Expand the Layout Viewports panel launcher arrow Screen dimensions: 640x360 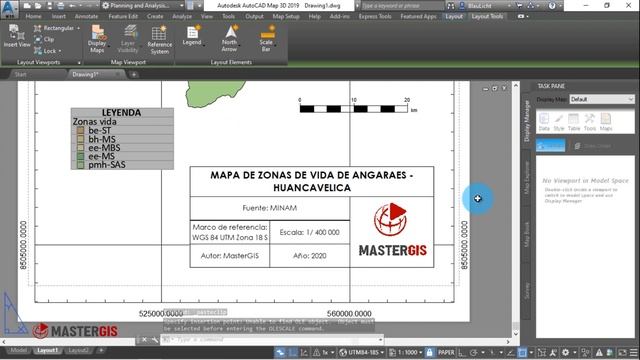(79, 62)
